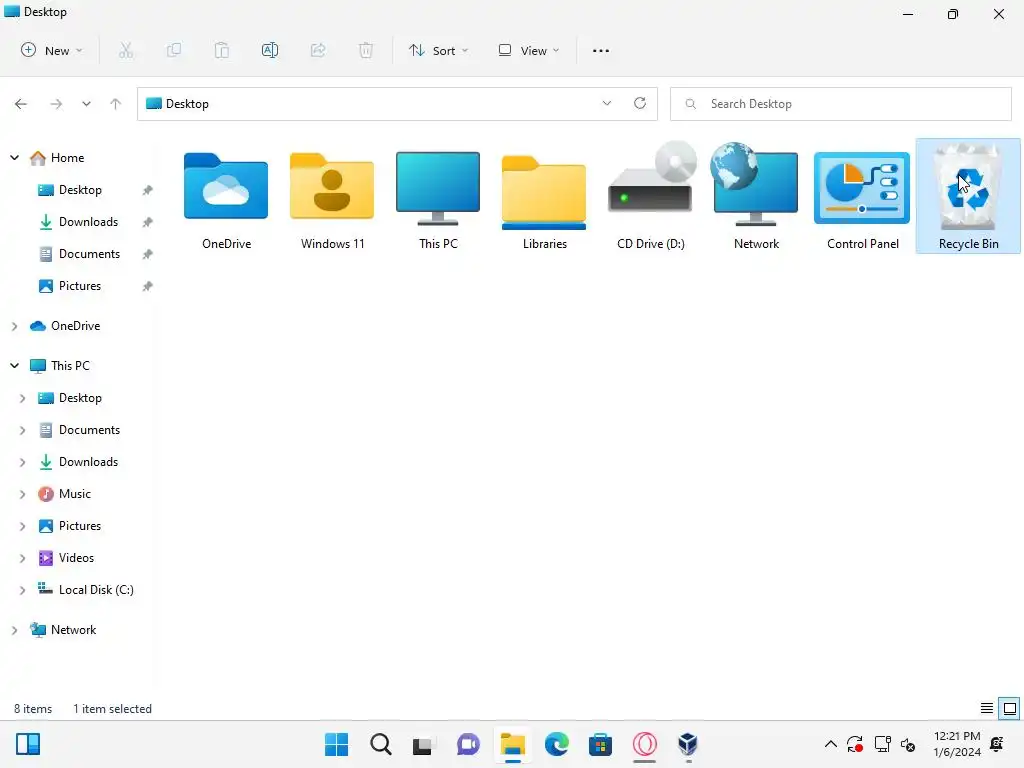The width and height of the screenshot is (1024, 768).
Task: Switch to large icons view in status bar
Action: [1010, 709]
